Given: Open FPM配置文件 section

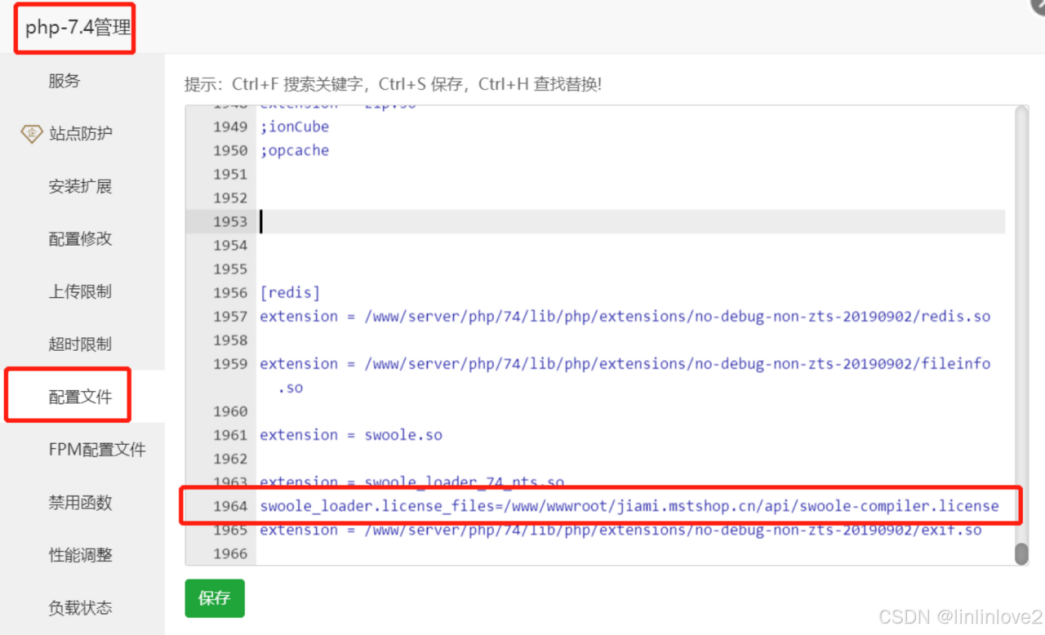Looking at the screenshot, I should pyautogui.click(x=97, y=449).
